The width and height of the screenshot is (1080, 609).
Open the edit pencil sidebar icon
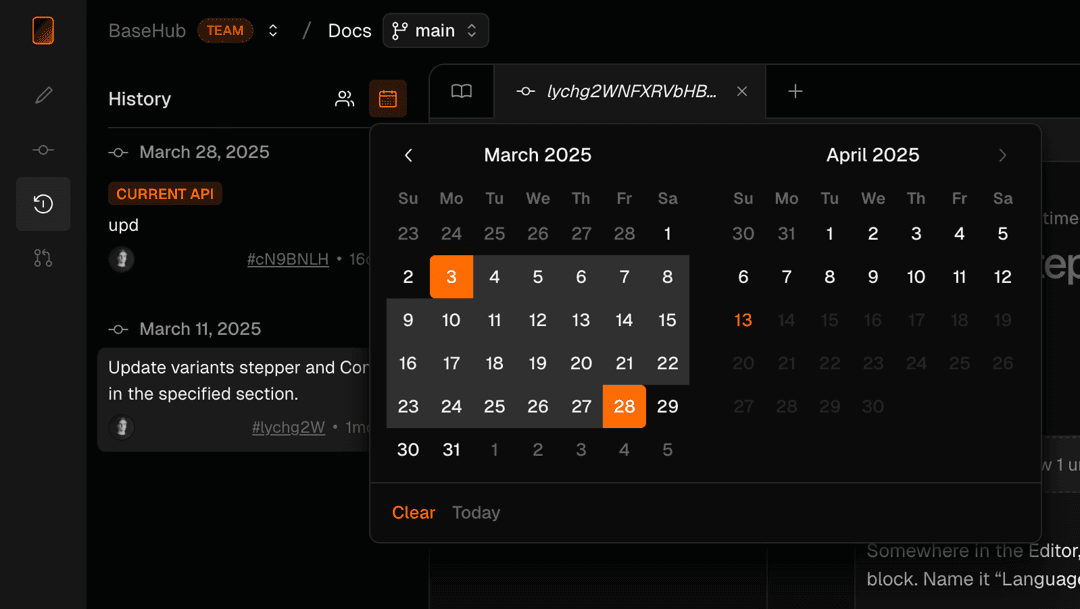[43, 96]
